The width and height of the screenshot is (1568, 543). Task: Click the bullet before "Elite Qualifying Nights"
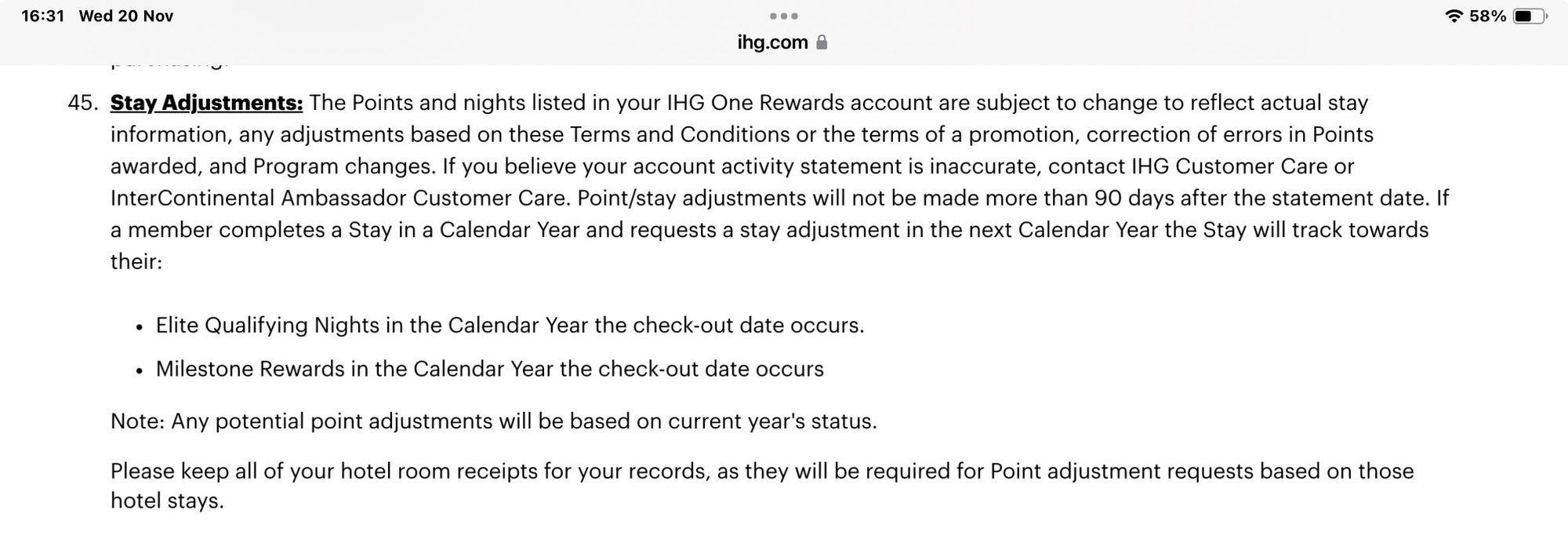139,327
